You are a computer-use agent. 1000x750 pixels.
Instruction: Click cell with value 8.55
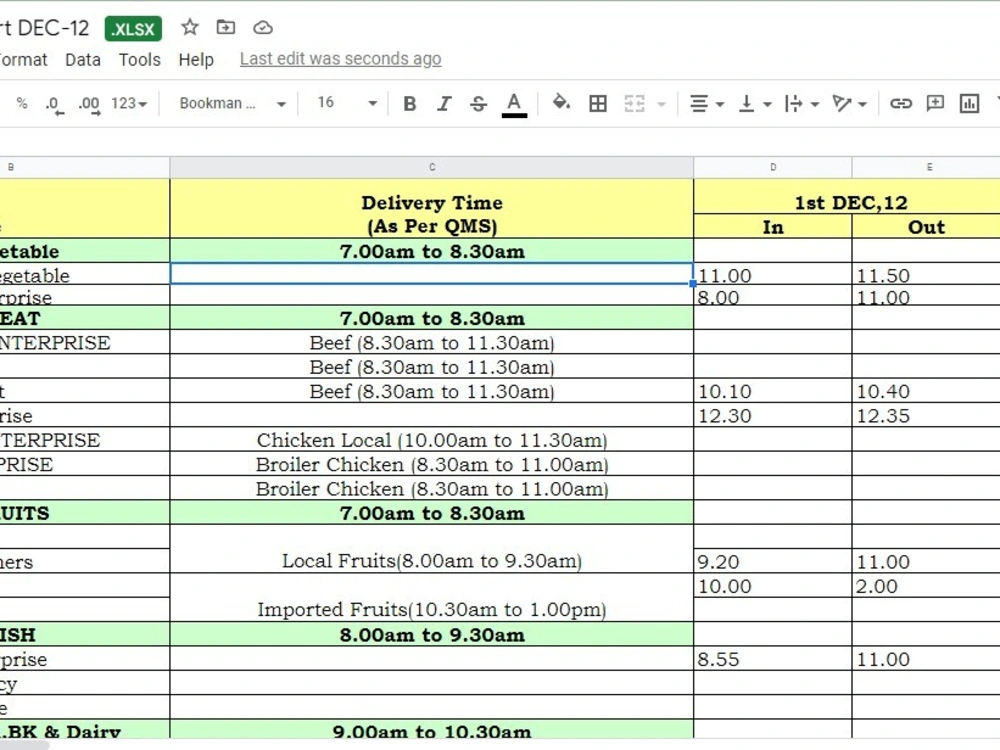(773, 658)
